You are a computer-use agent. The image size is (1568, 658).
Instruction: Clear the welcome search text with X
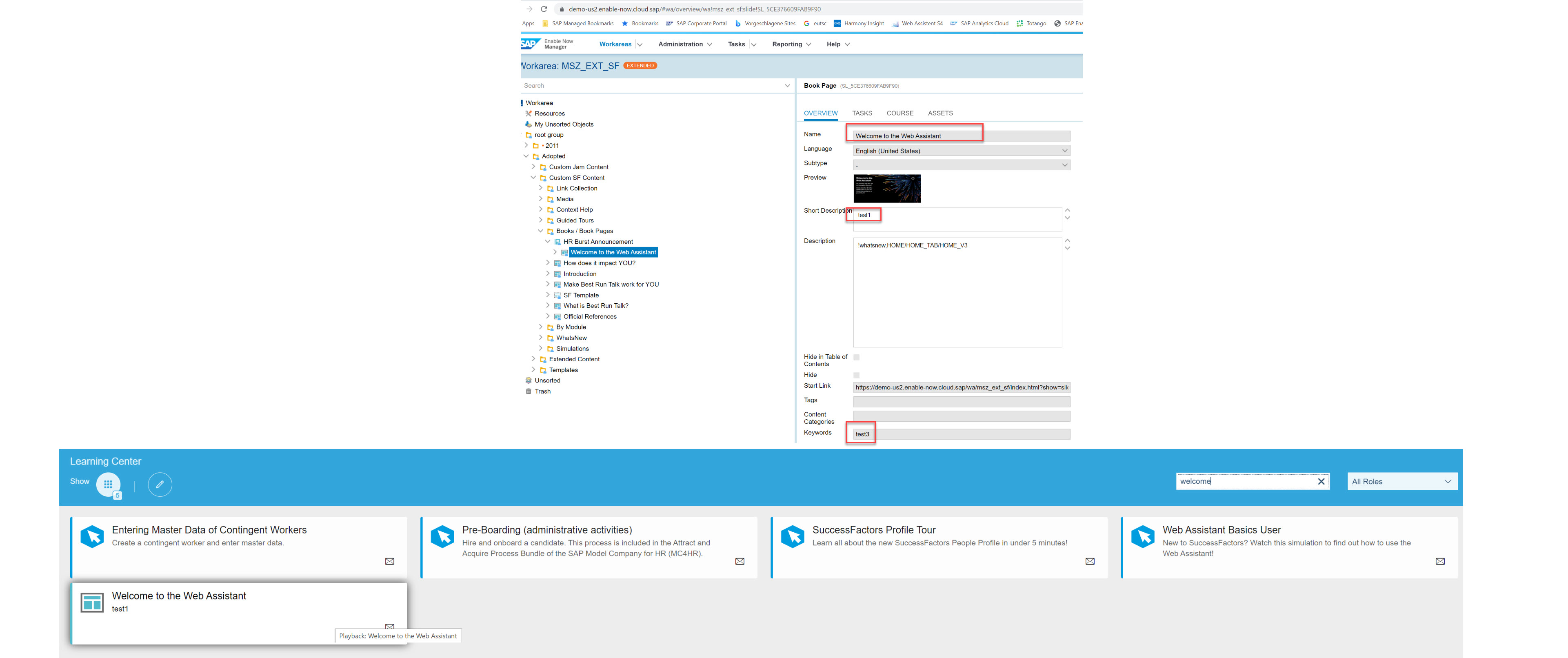pos(1321,482)
